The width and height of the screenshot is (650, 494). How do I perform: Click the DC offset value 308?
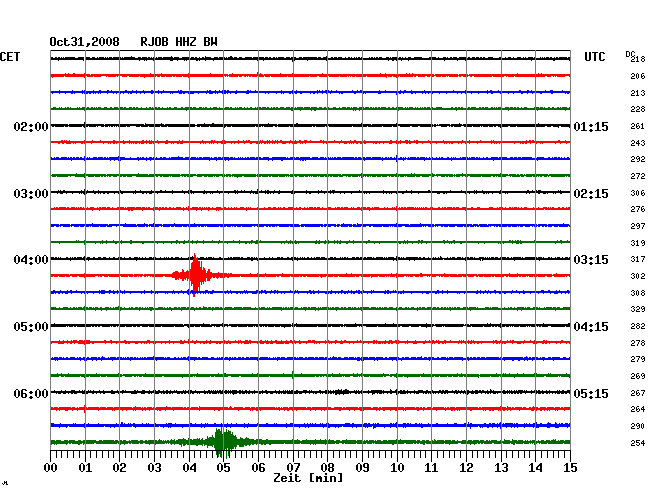(x=638, y=293)
